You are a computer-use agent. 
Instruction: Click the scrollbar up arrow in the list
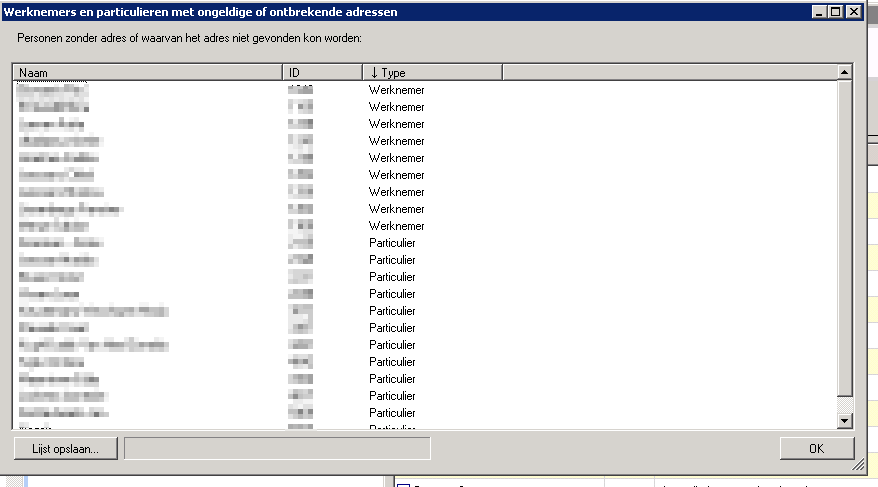[x=844, y=72]
